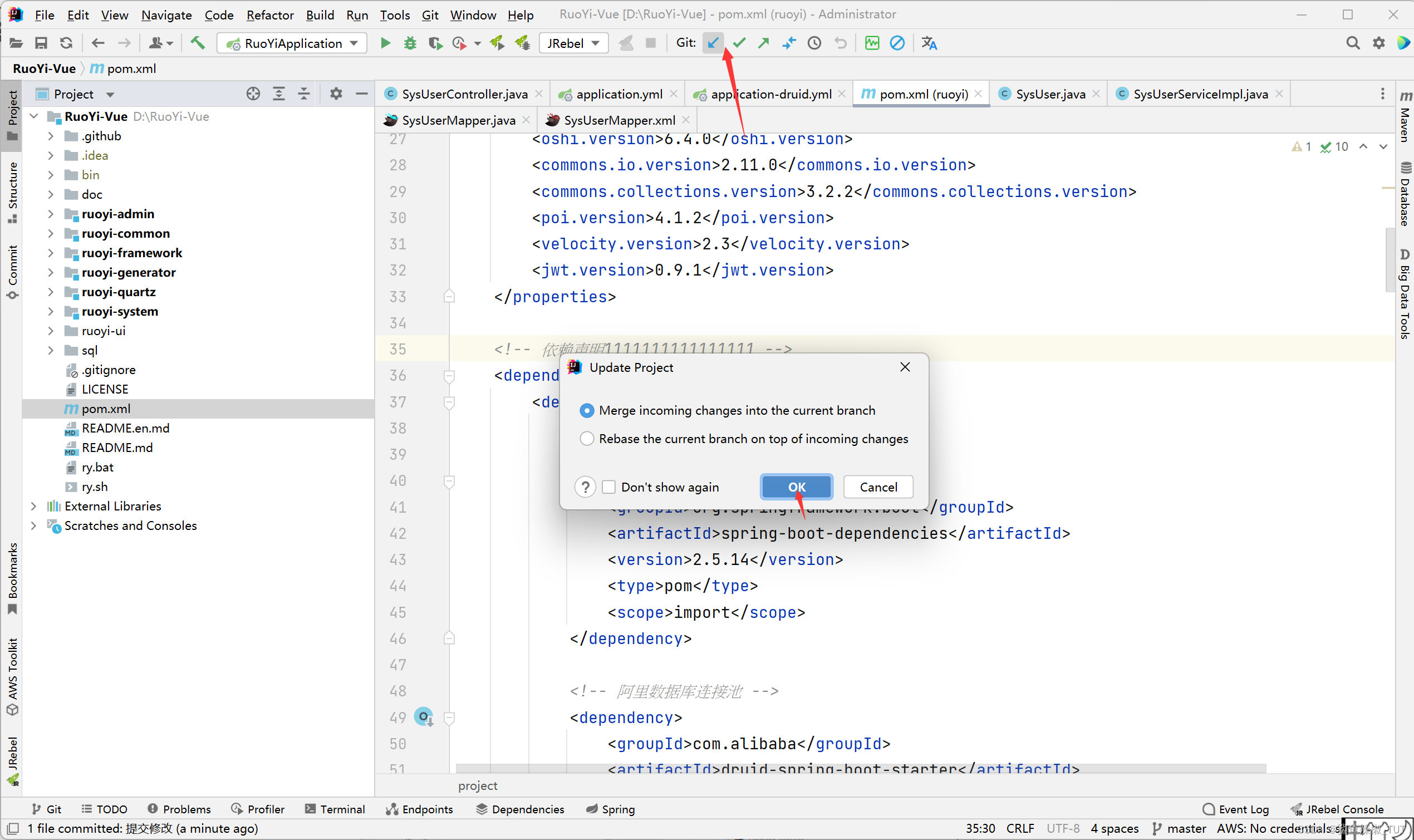Screen dimensions: 1414x840
Task: Open the Commit side tool window
Action: pos(12,272)
